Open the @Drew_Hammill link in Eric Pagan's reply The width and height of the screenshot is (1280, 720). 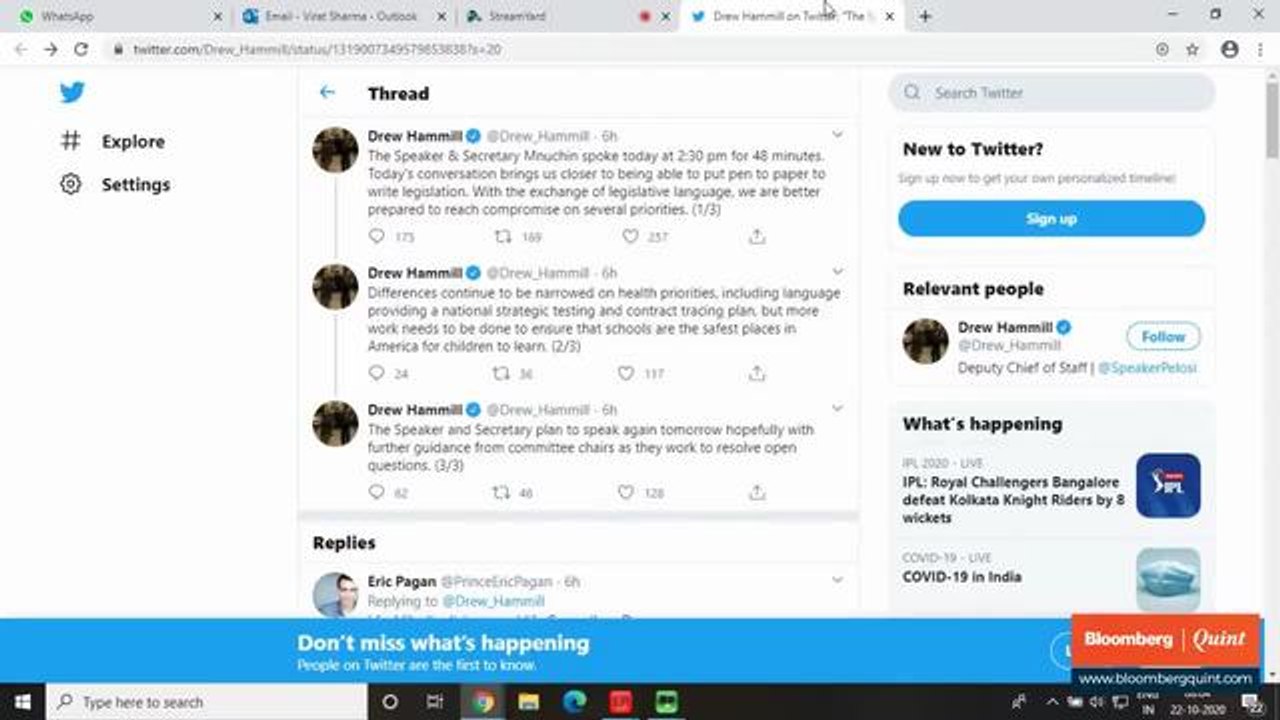click(x=492, y=601)
